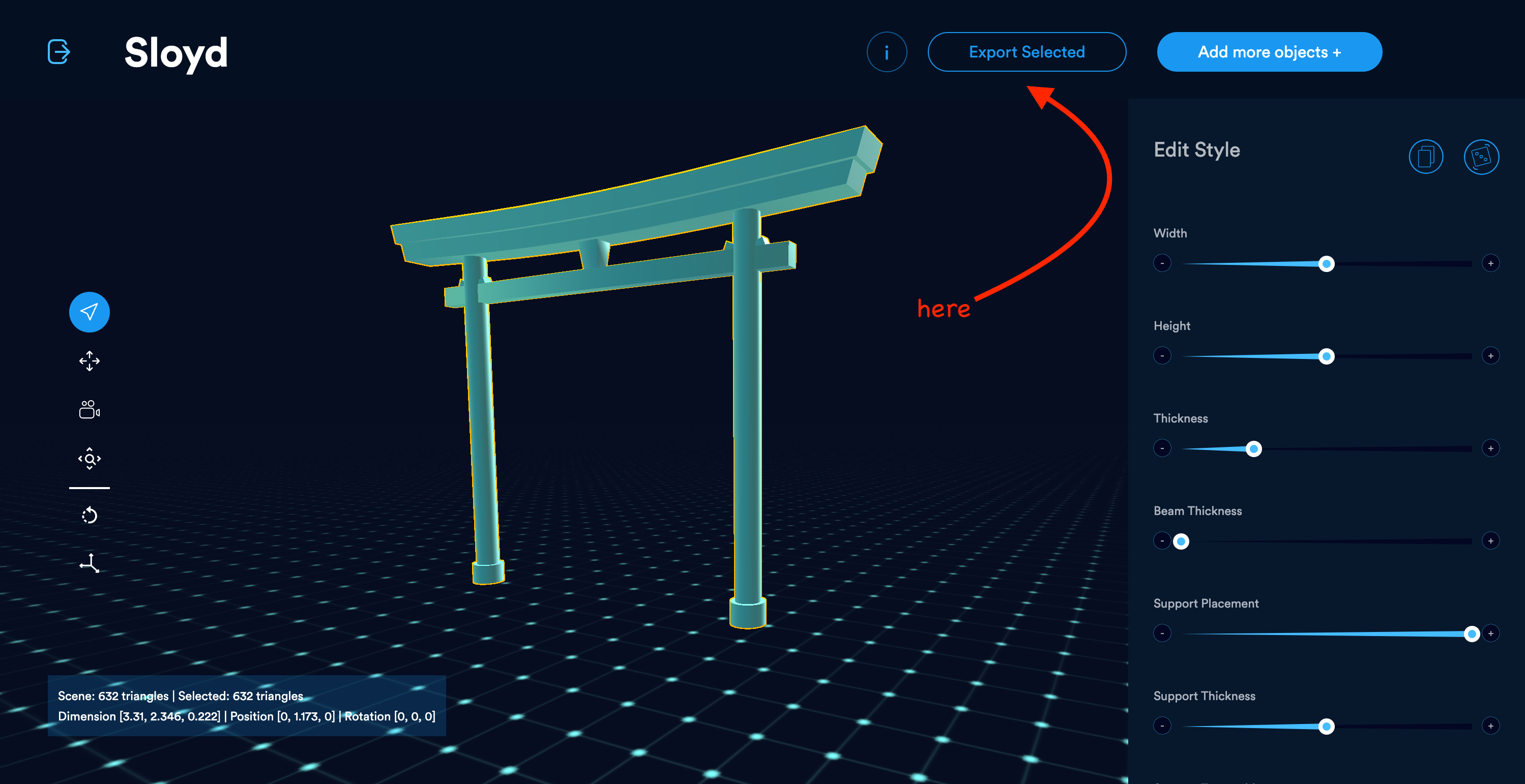Click the Beam Thickness label
This screenshot has width=1525, height=784.
[x=1197, y=511]
